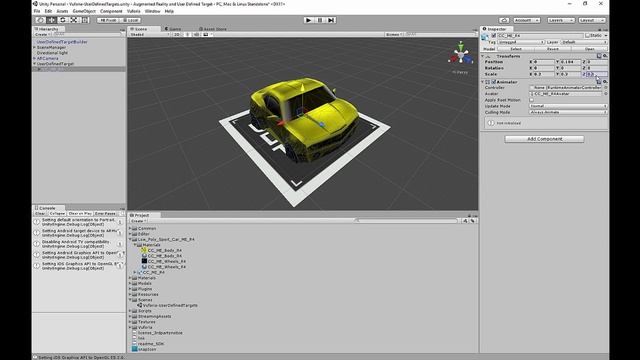The width and height of the screenshot is (640, 360).
Task: Collapse the Transform component
Action: 482,56
